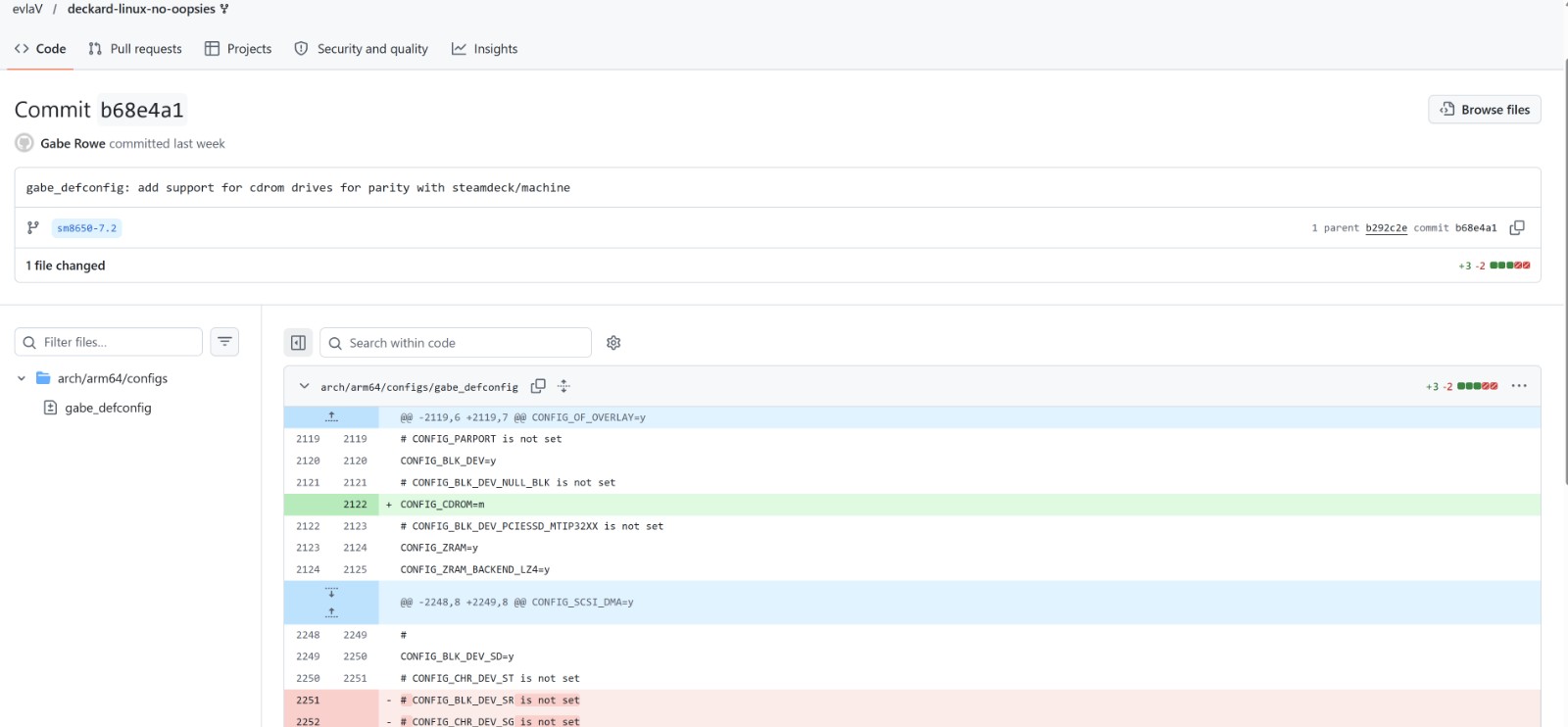Expand lines up above line 2248
This screenshot has height=727, width=1568.
(331, 613)
